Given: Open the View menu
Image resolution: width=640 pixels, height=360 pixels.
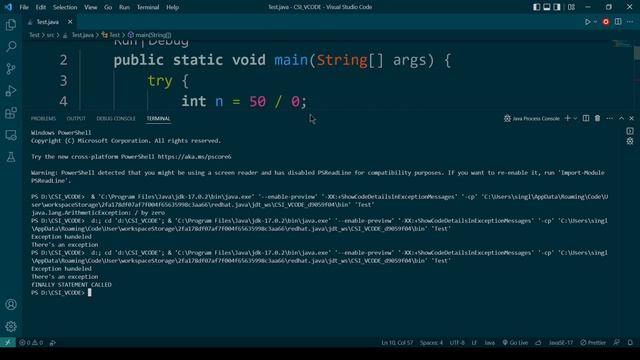Looking at the screenshot, I should coord(91,7).
